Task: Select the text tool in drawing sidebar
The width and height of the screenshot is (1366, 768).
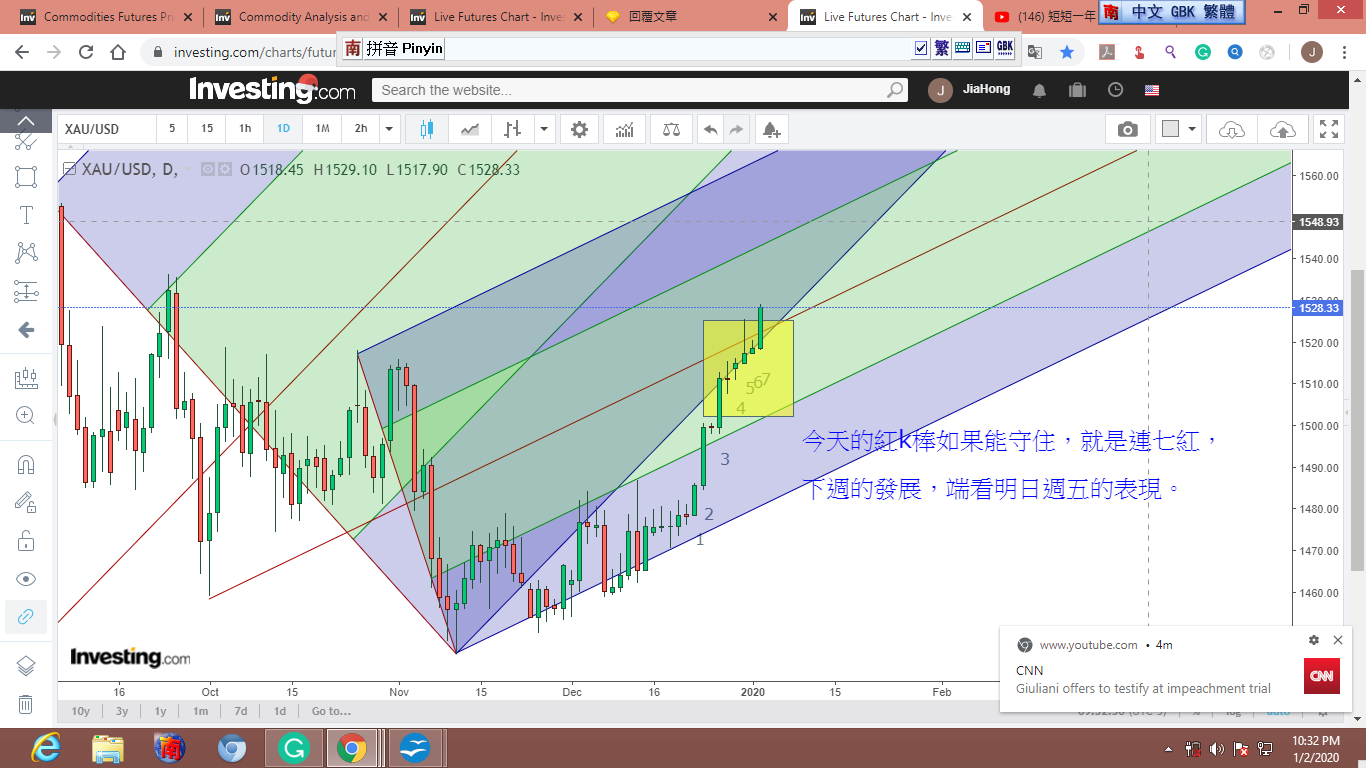Action: click(26, 215)
